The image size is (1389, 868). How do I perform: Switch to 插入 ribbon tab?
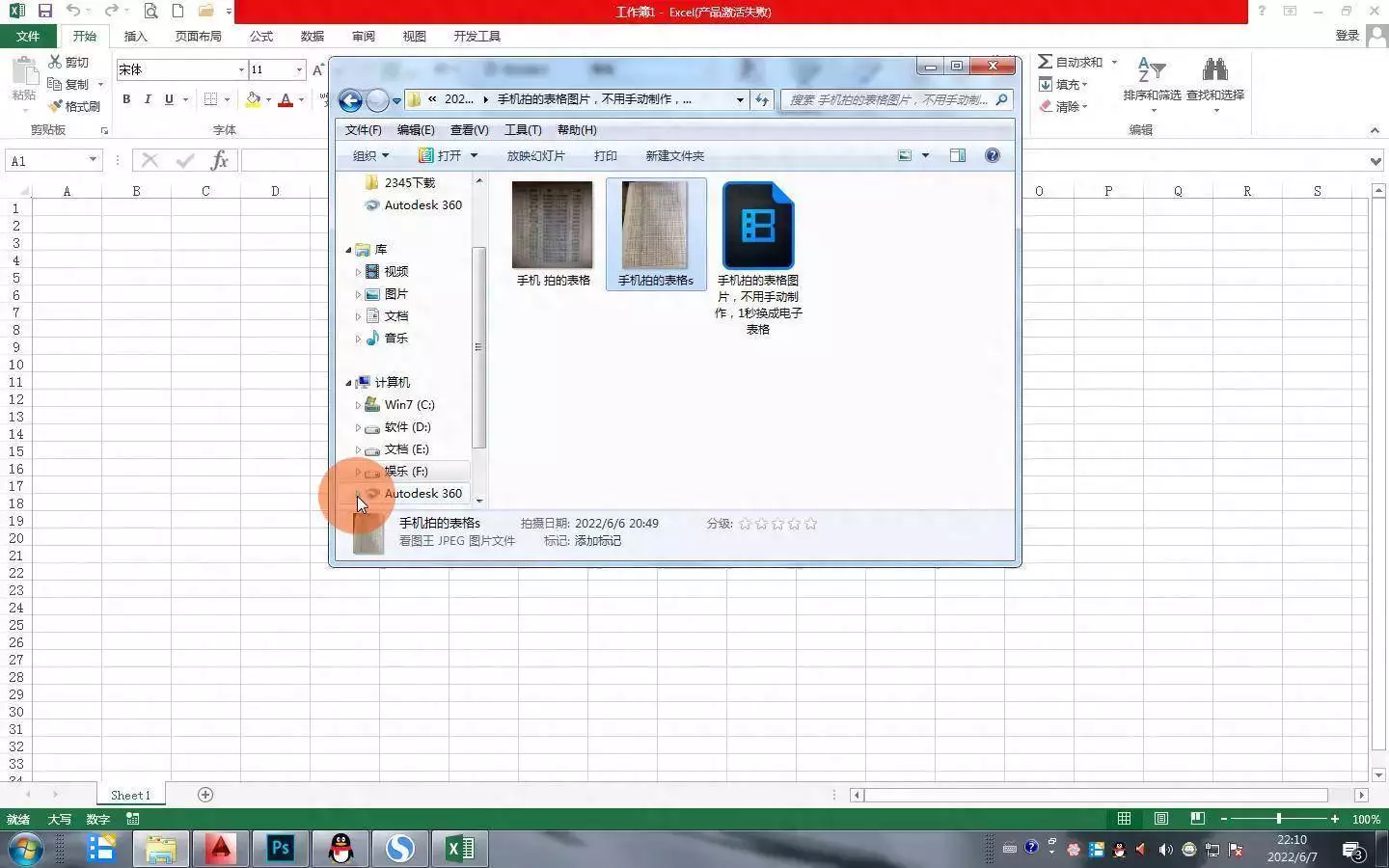pyautogui.click(x=135, y=36)
